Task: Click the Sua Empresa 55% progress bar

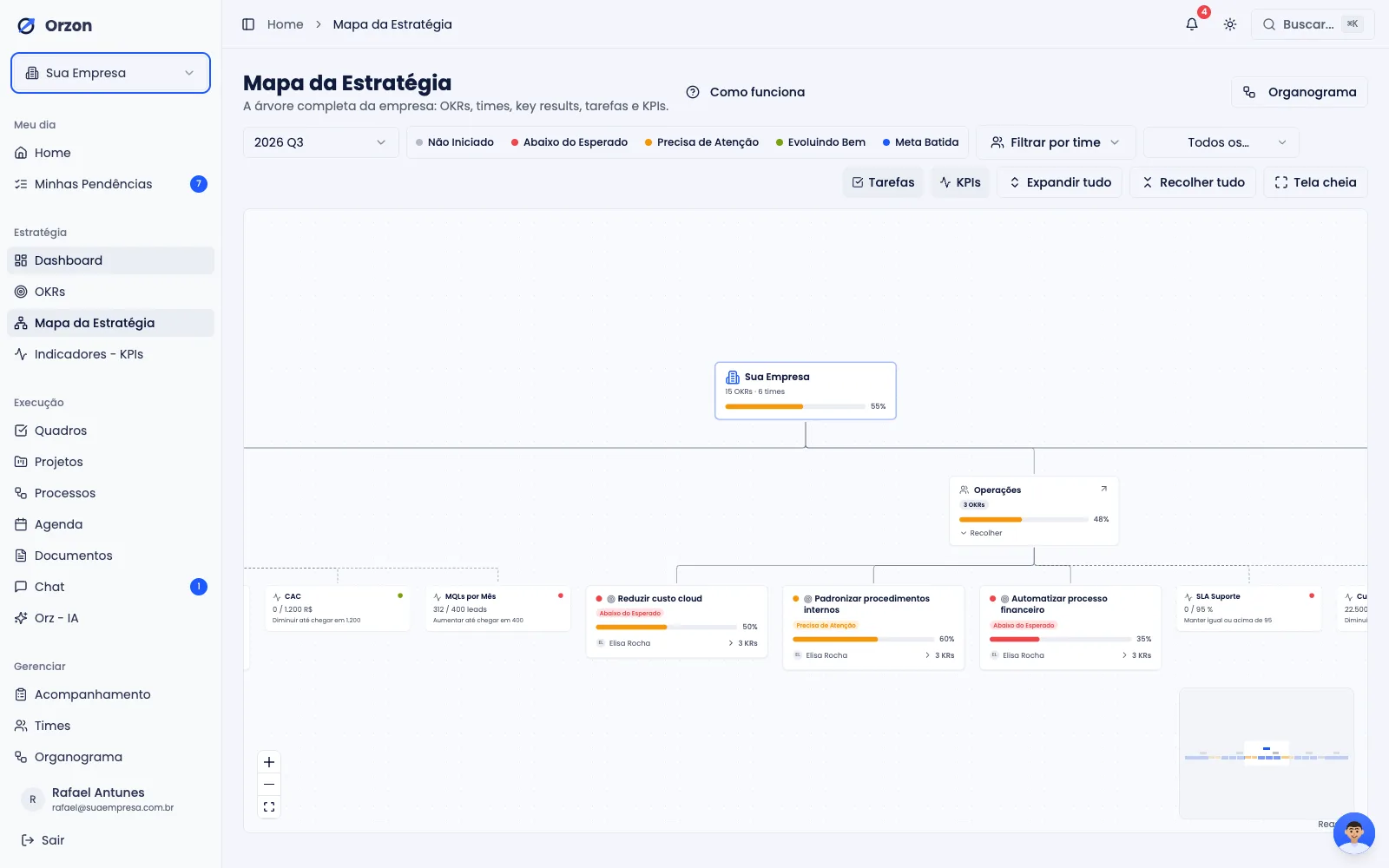Action: click(x=794, y=406)
